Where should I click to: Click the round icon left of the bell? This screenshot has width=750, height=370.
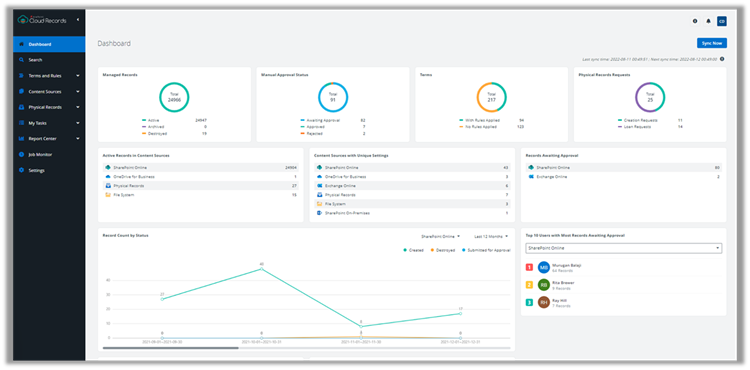point(695,21)
